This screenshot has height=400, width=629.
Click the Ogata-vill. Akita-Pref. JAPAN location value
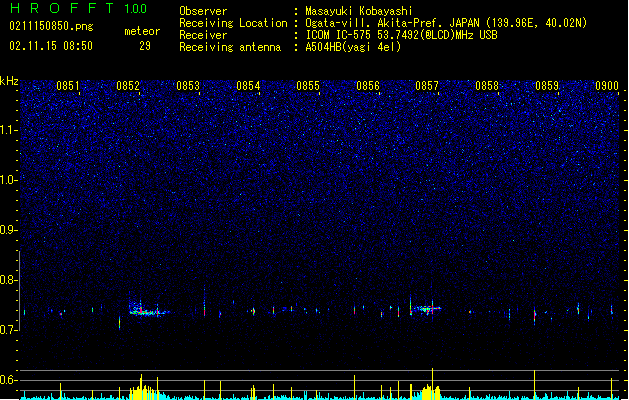click(446, 23)
